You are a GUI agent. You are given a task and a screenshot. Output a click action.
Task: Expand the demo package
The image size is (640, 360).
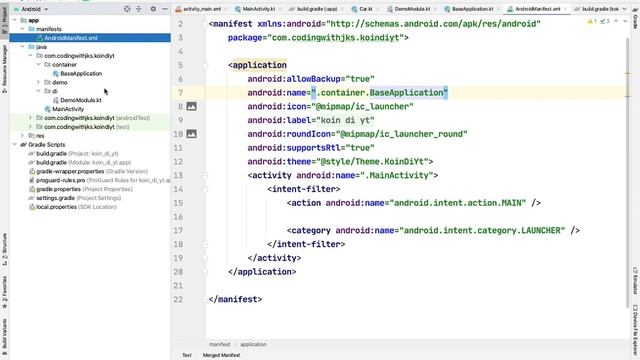point(38,82)
